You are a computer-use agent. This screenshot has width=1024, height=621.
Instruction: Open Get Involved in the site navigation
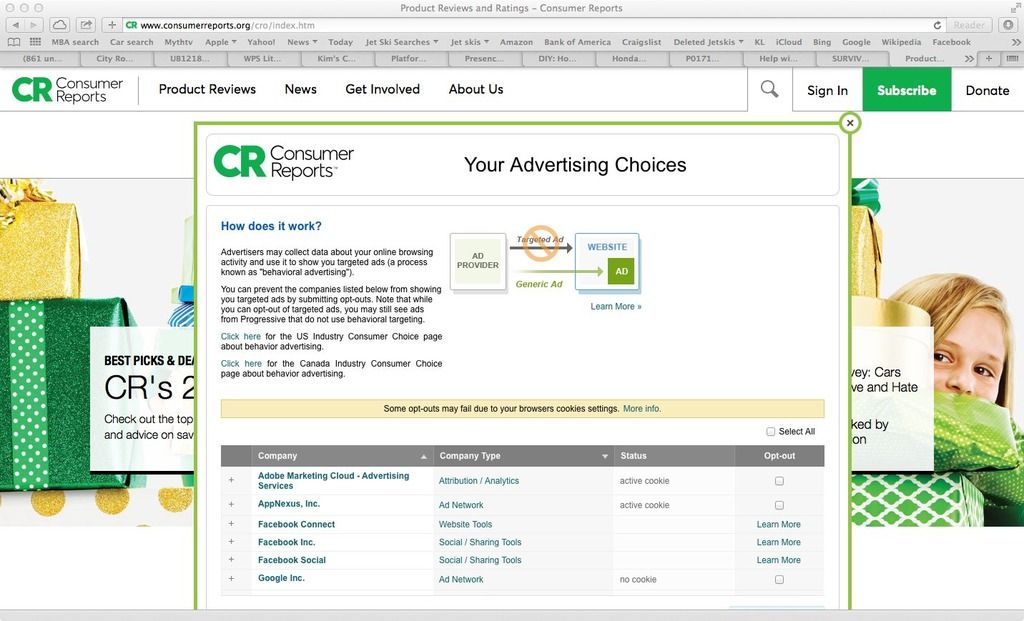[x=383, y=89]
